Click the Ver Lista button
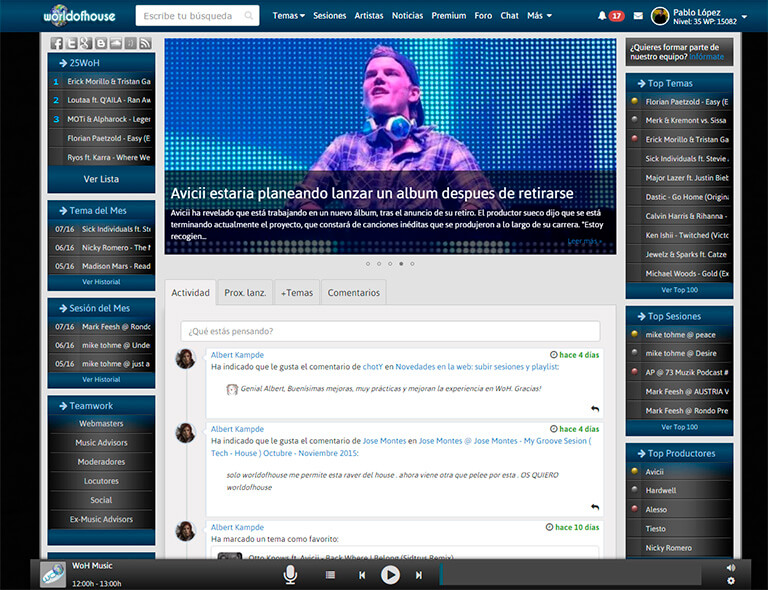The width and height of the screenshot is (768, 590). pos(101,179)
